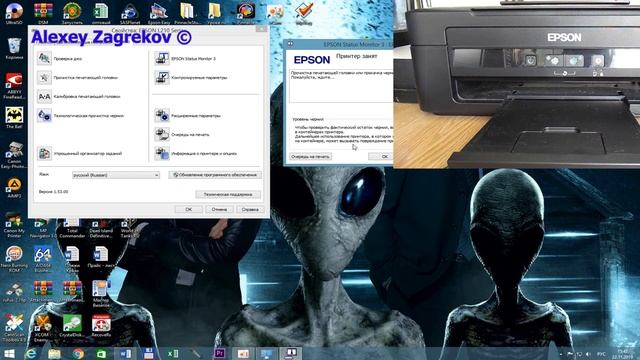Open printer and option information icon
Image resolution: width=640 pixels, height=360 pixels.
162,153
